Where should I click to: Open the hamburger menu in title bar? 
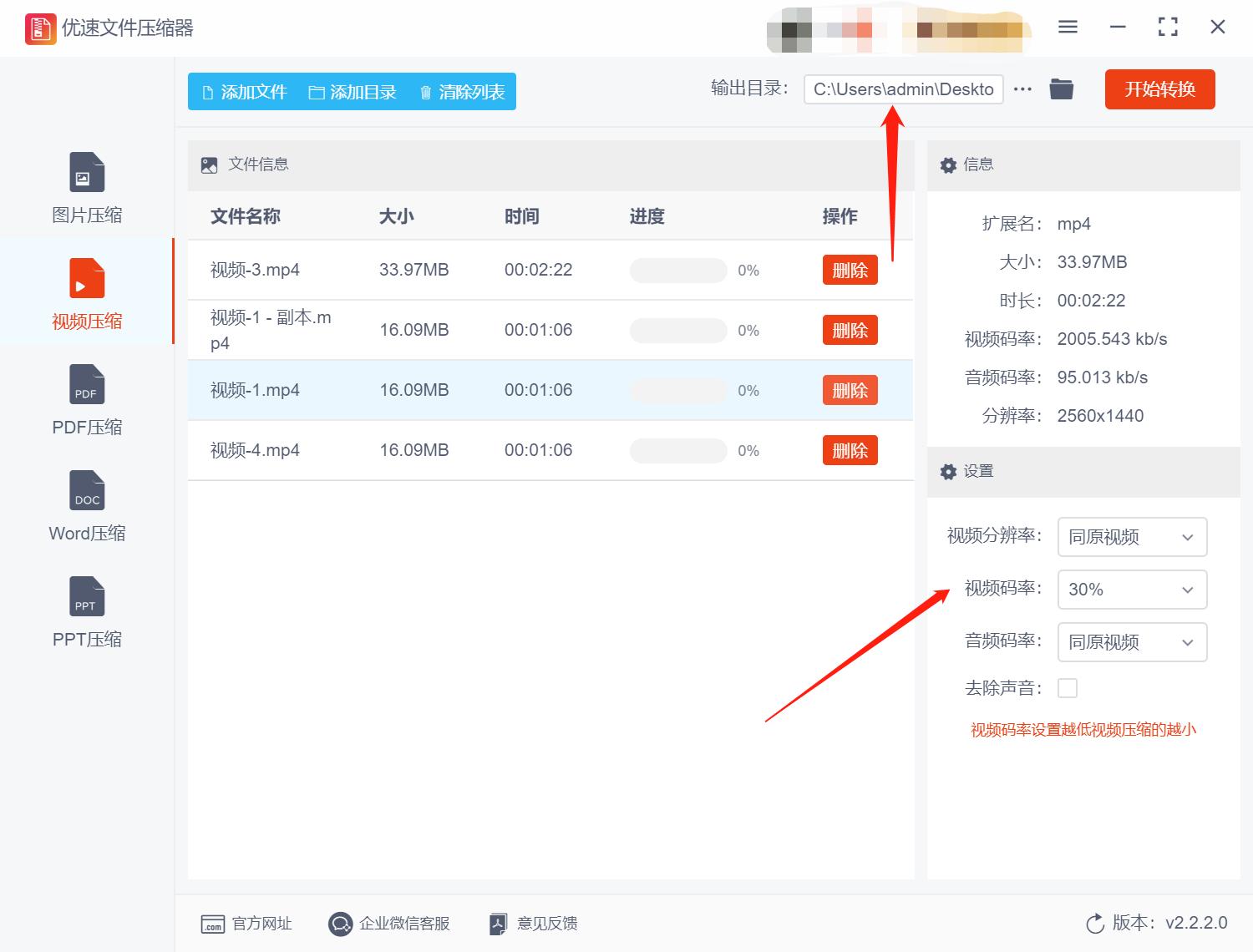(1068, 28)
